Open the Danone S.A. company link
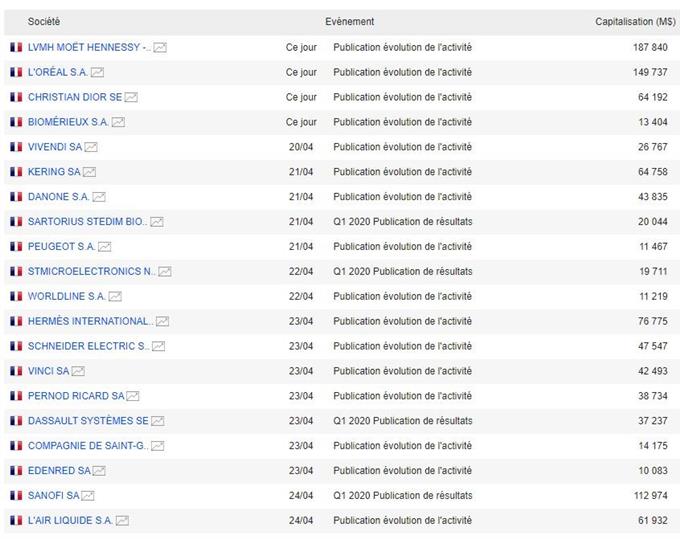The height and width of the screenshot is (539, 680). click(59, 197)
